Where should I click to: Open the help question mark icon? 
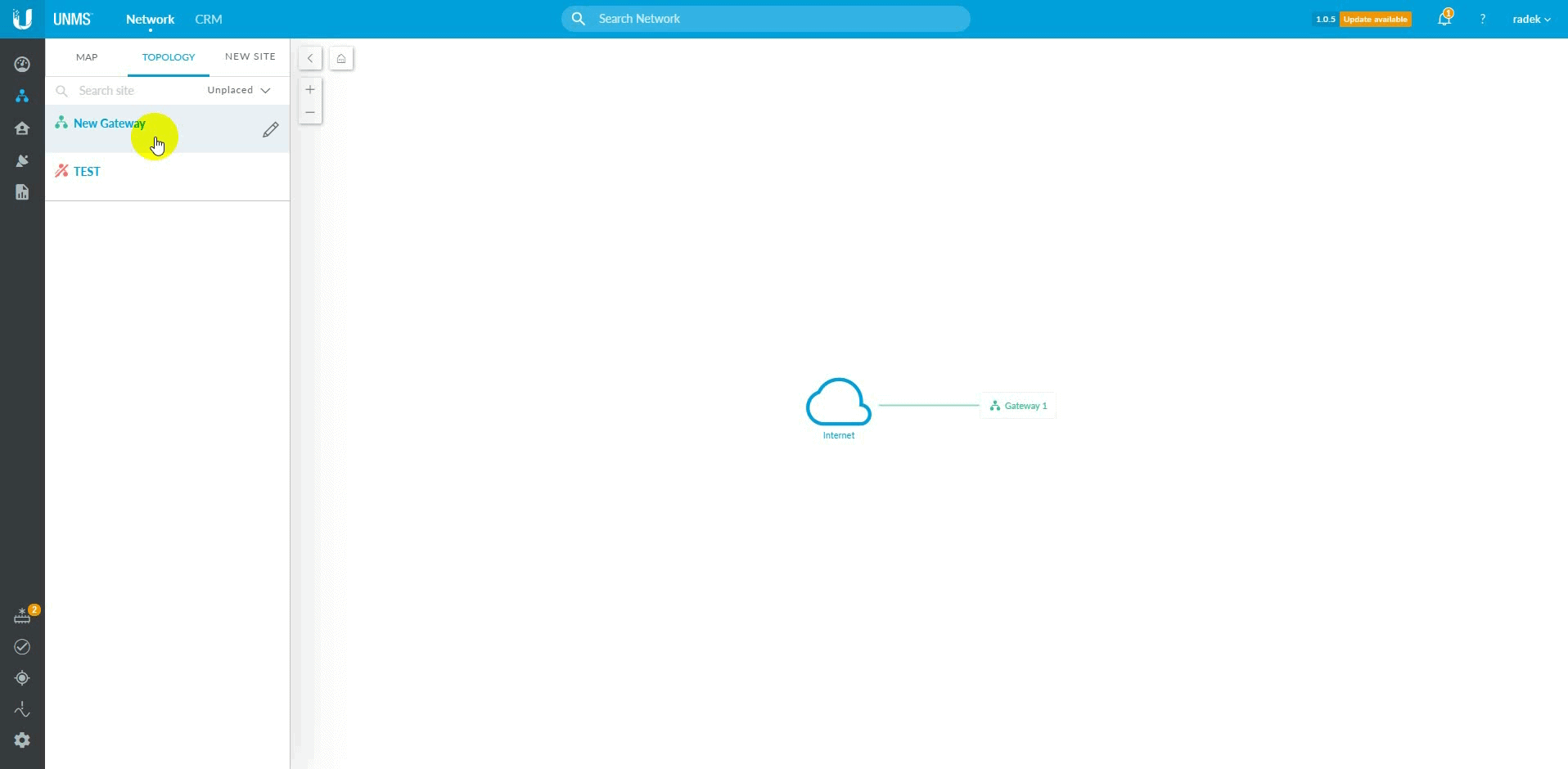pos(1482,19)
